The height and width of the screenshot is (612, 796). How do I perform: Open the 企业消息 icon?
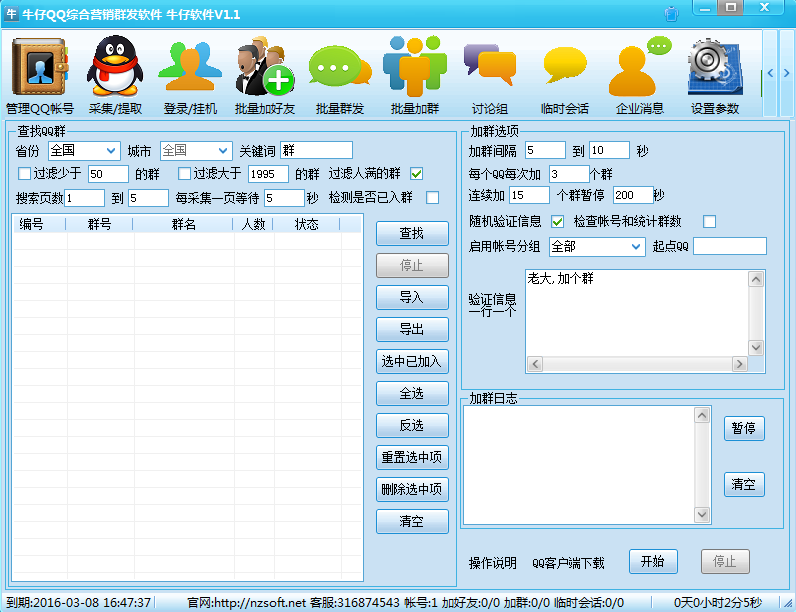tap(640, 66)
